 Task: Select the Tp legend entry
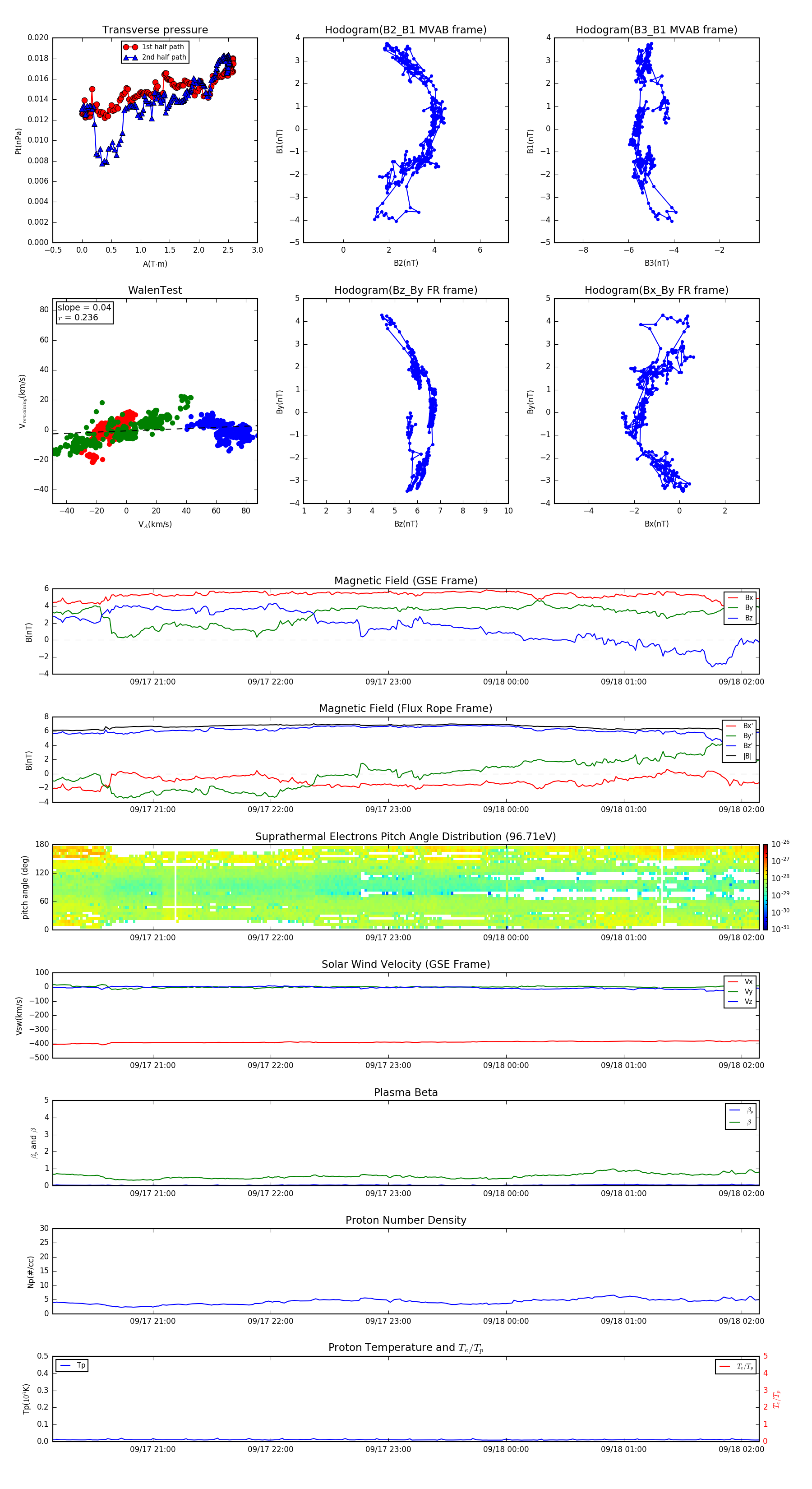click(x=72, y=1365)
